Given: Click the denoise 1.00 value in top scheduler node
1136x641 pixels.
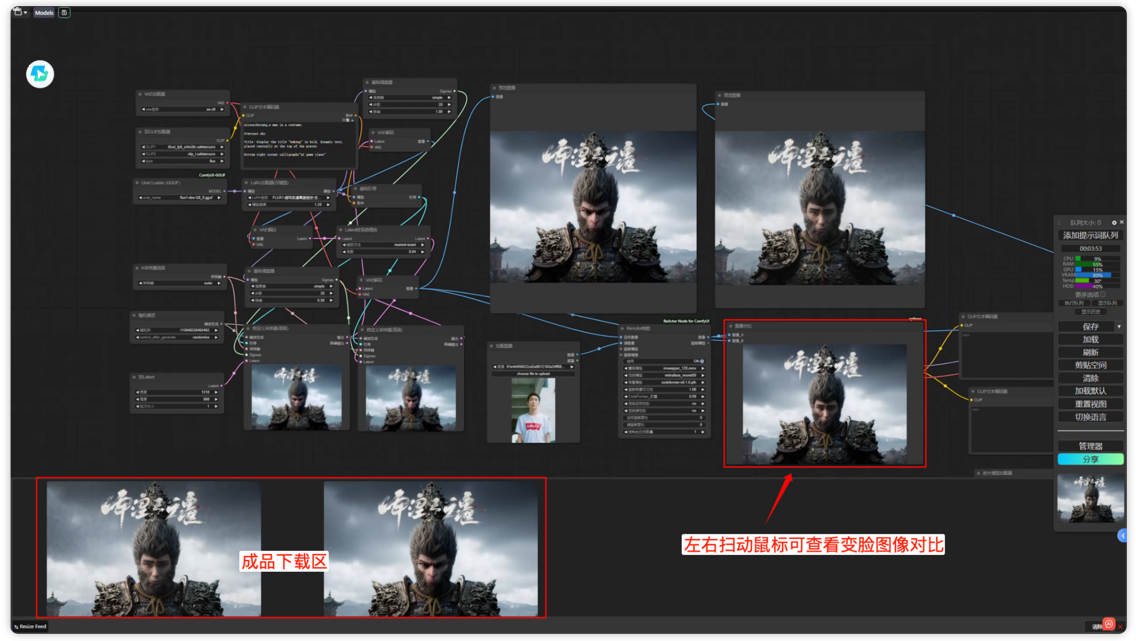Looking at the screenshot, I should tap(411, 112).
